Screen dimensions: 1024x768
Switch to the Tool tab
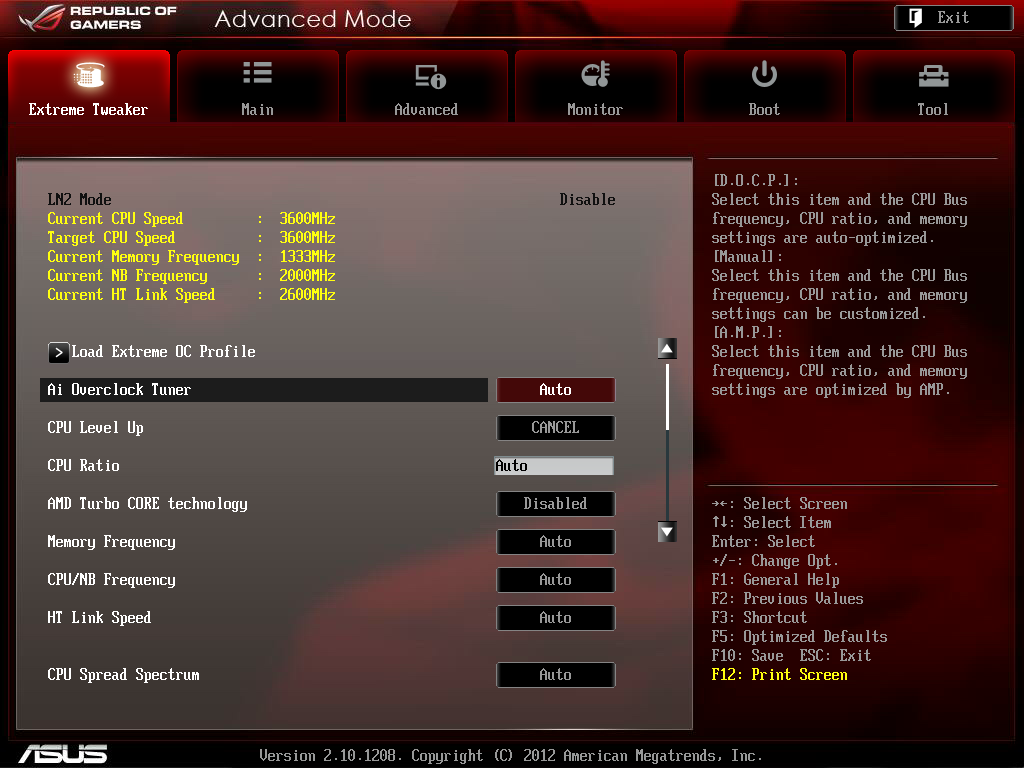click(x=933, y=86)
